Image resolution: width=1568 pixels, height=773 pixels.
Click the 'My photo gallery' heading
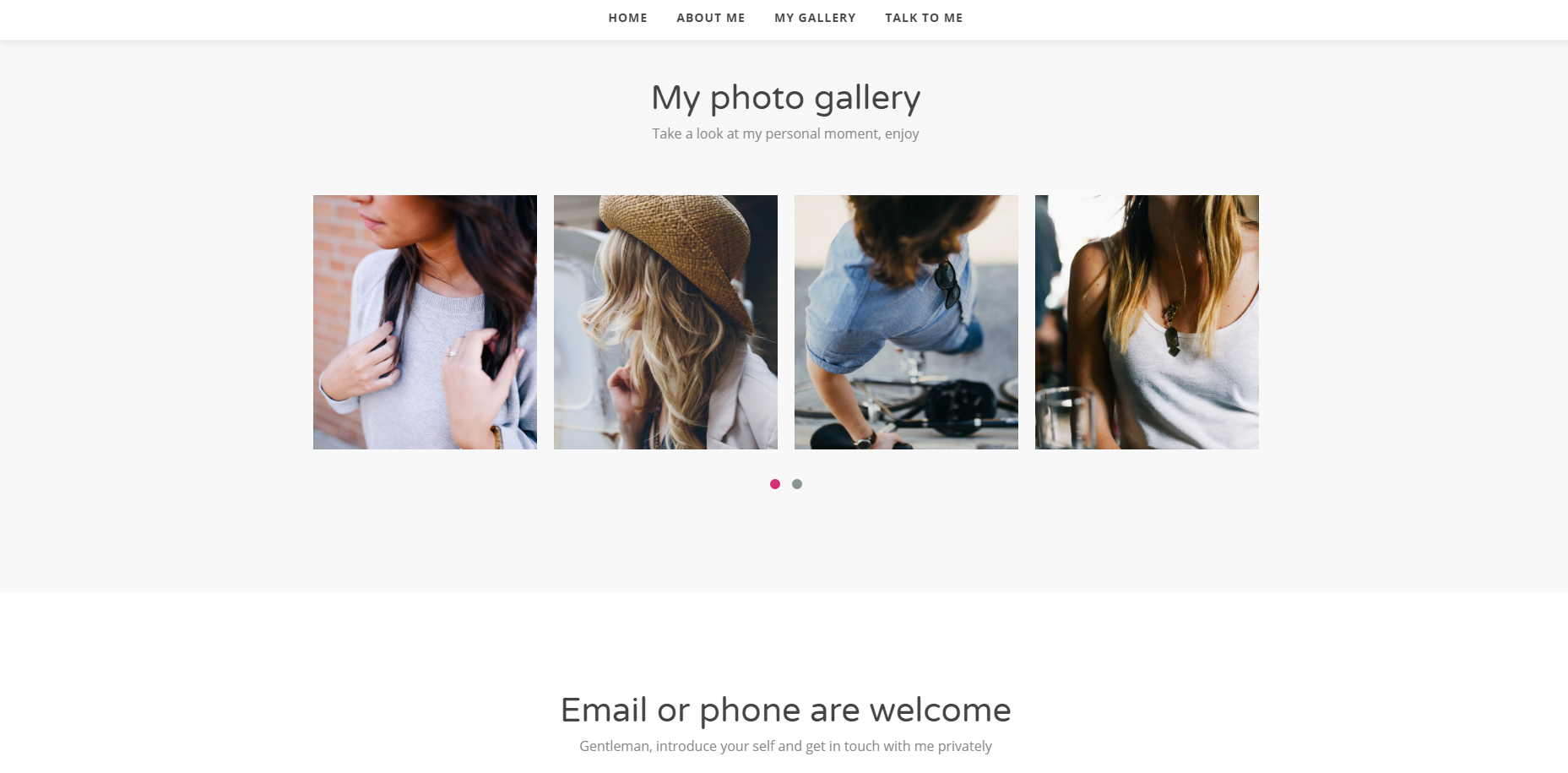click(x=785, y=98)
